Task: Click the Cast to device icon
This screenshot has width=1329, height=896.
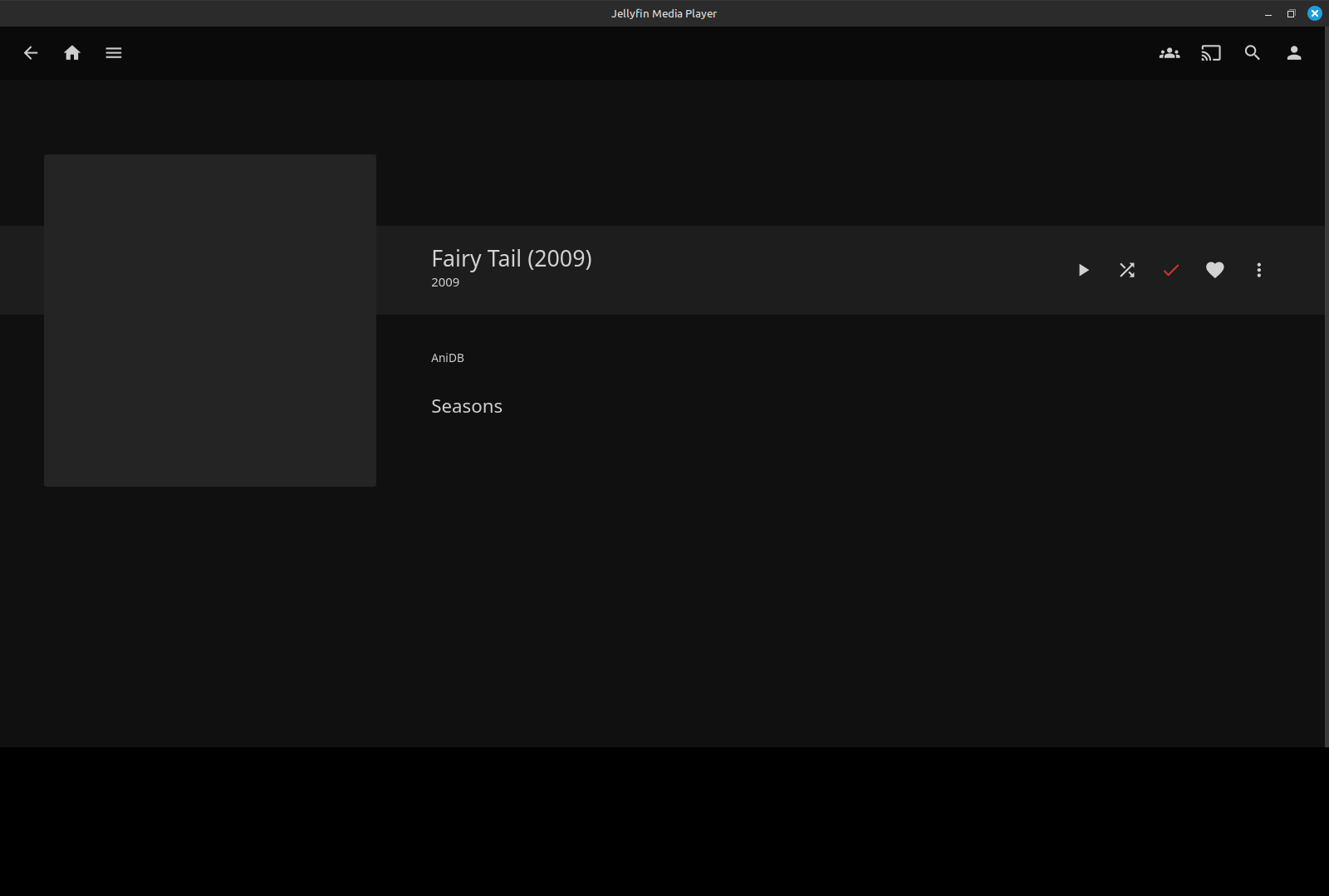Action: tap(1211, 53)
